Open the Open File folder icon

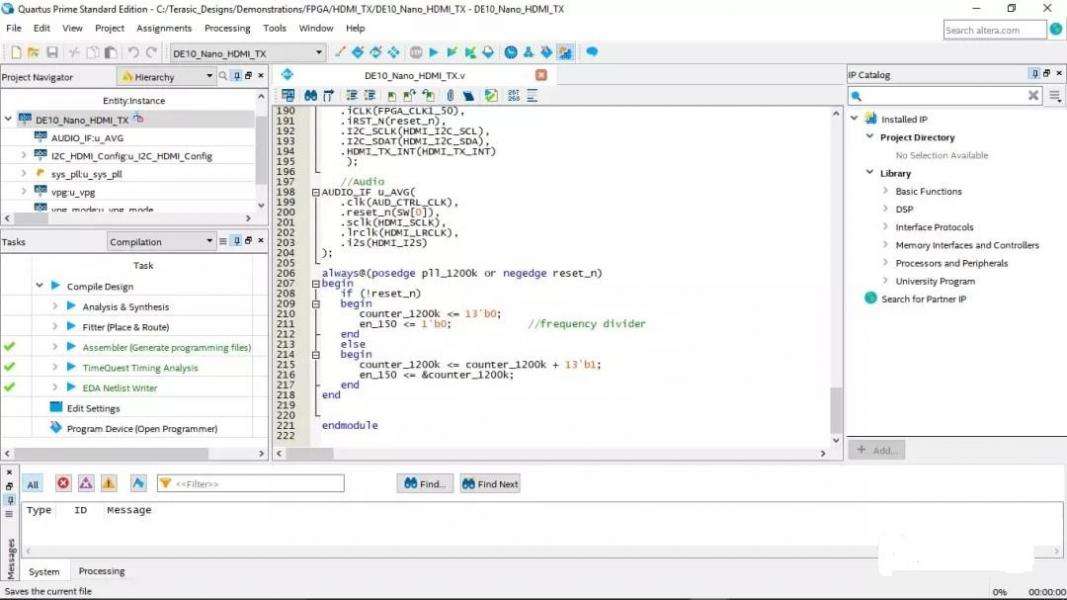33,53
